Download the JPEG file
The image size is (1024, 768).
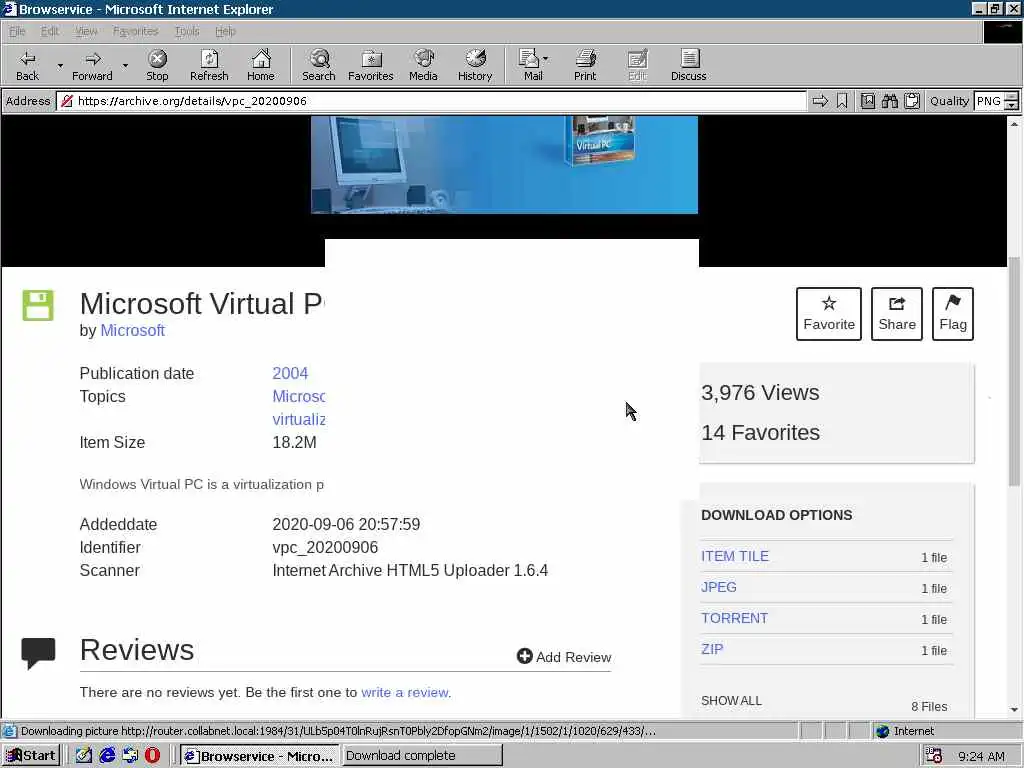pos(718,587)
